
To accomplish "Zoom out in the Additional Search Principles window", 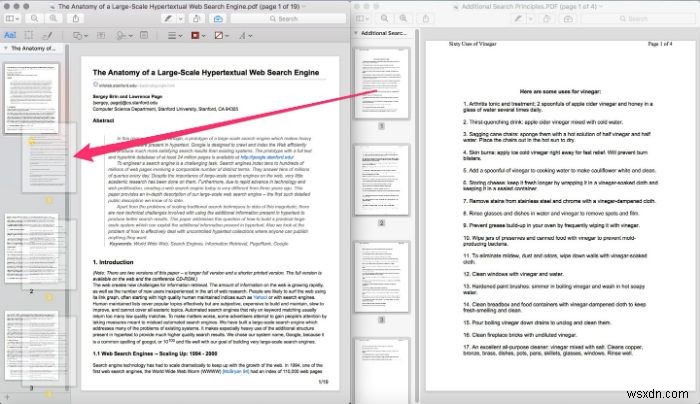I will 384,18.
